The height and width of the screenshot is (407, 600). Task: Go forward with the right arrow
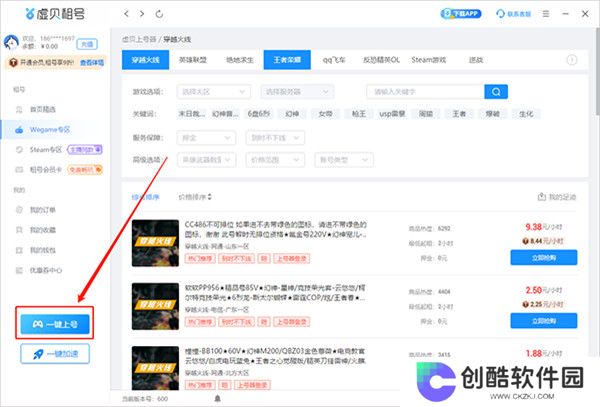(142, 14)
